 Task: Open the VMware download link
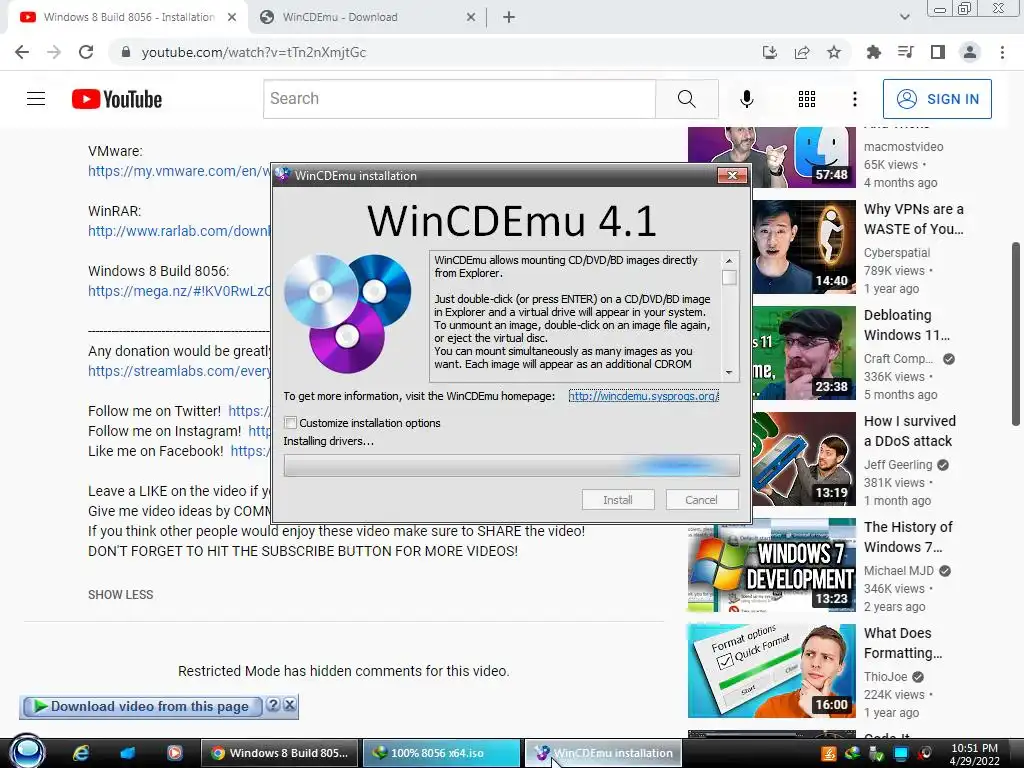pos(180,171)
